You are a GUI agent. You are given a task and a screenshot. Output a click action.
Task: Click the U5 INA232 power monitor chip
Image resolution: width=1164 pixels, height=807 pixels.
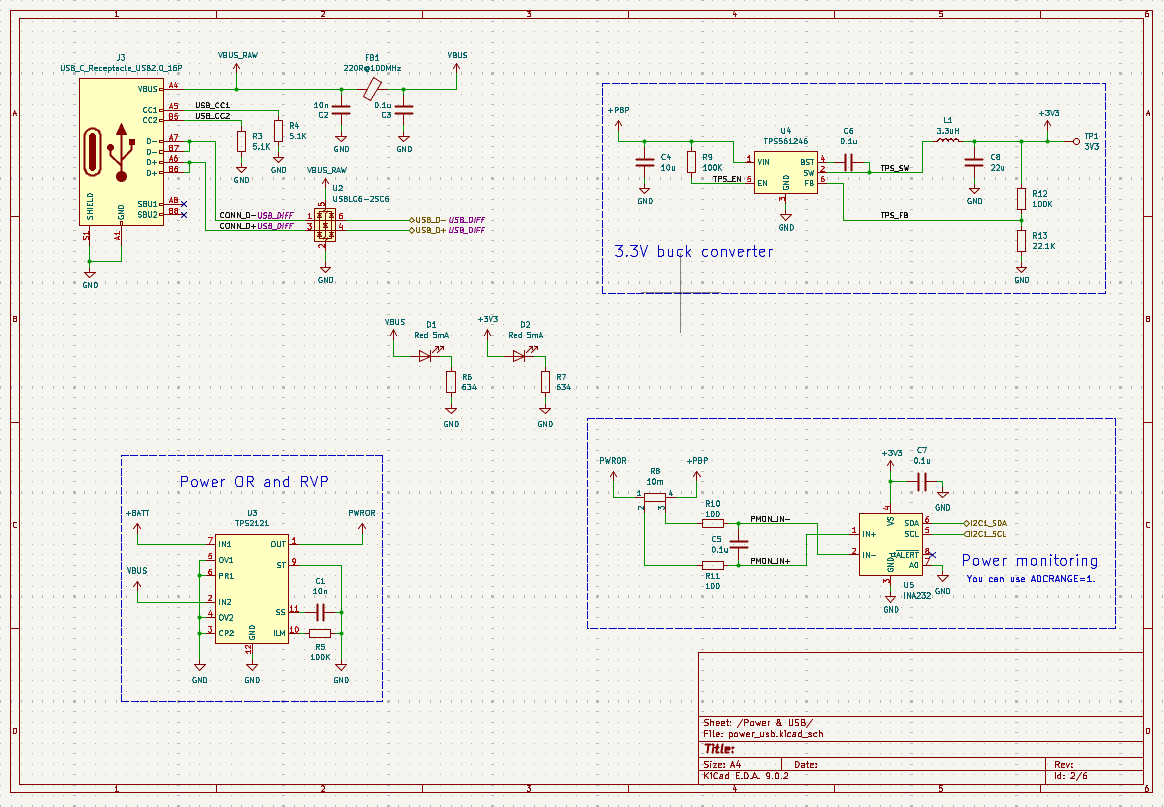(x=890, y=544)
